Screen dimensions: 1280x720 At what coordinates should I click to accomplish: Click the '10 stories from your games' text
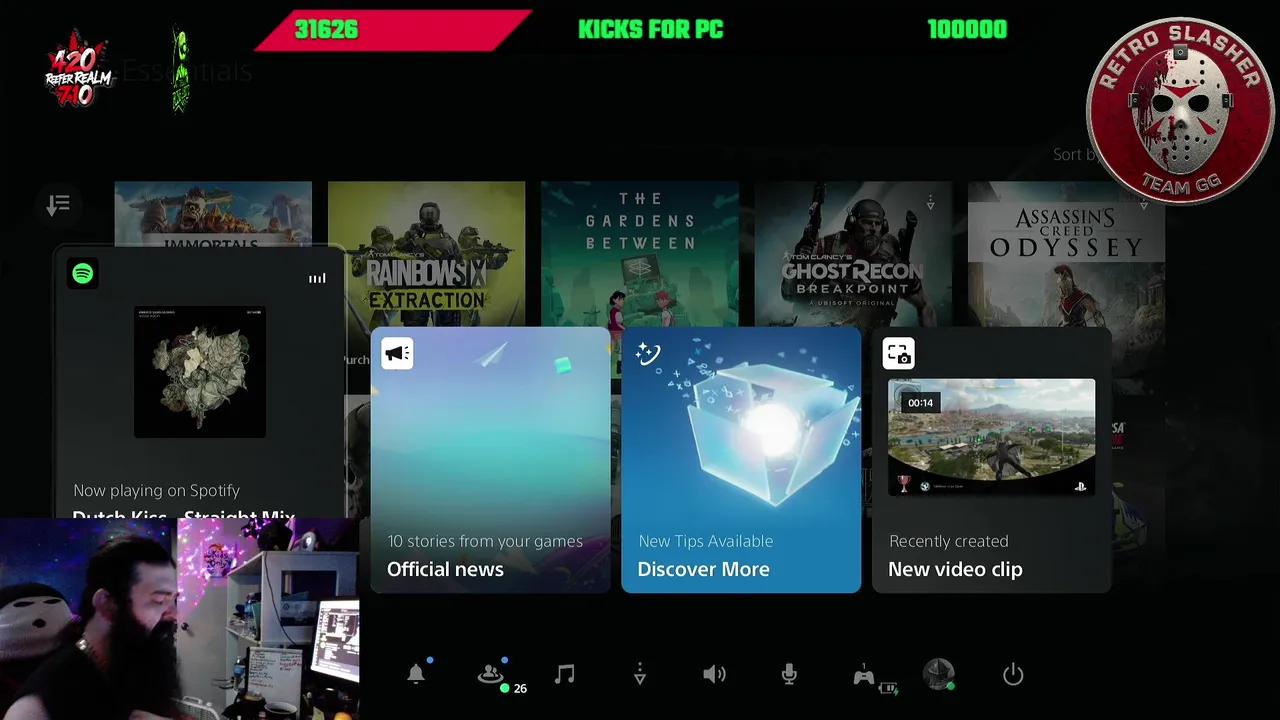pos(485,541)
